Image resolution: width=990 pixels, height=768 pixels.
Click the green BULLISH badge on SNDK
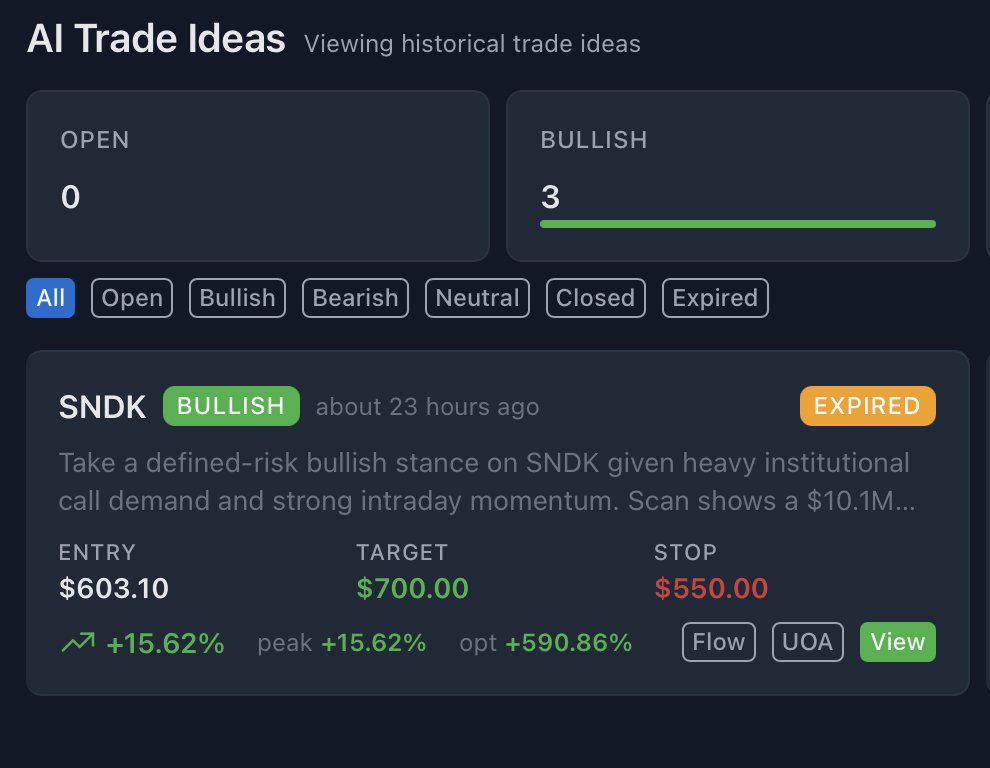point(231,406)
